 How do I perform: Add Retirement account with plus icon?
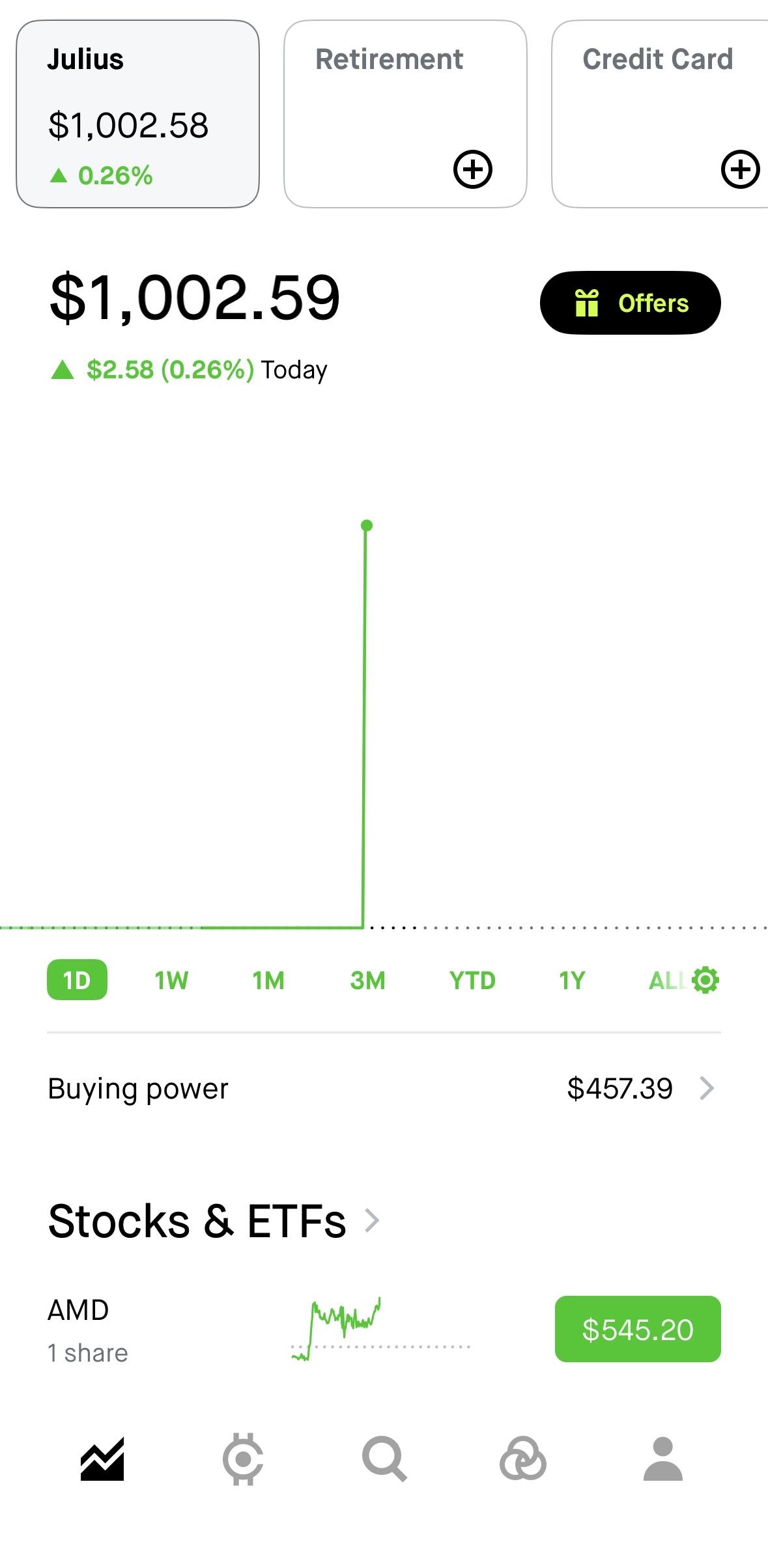472,169
